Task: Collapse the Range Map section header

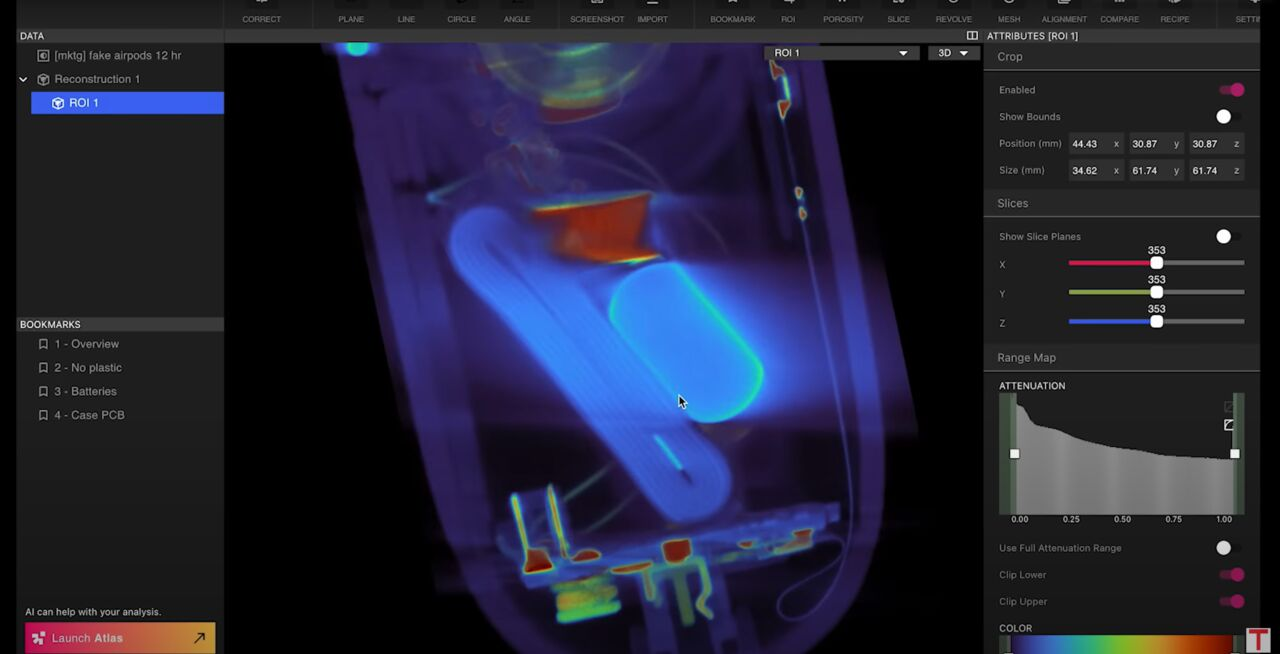Action: 1121,357
